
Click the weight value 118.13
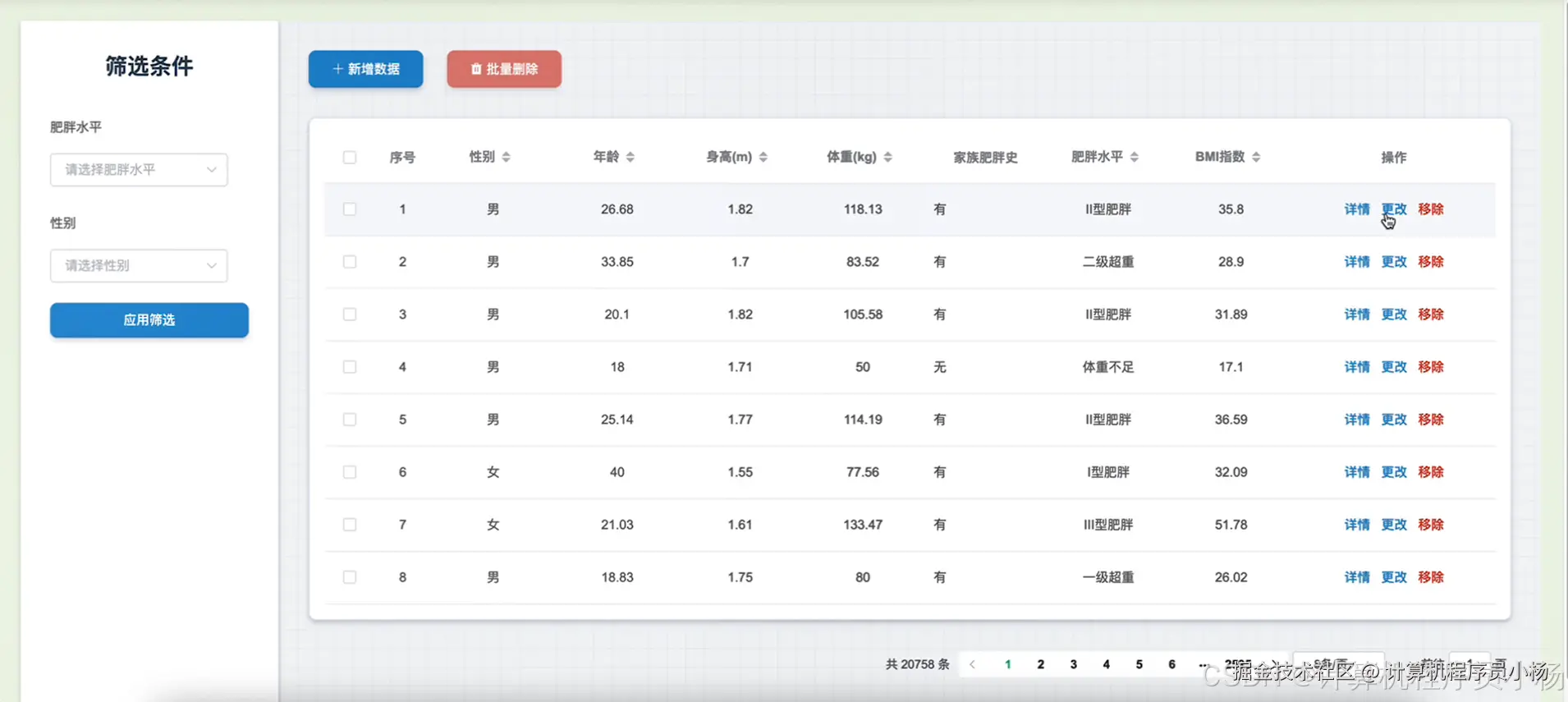click(863, 209)
